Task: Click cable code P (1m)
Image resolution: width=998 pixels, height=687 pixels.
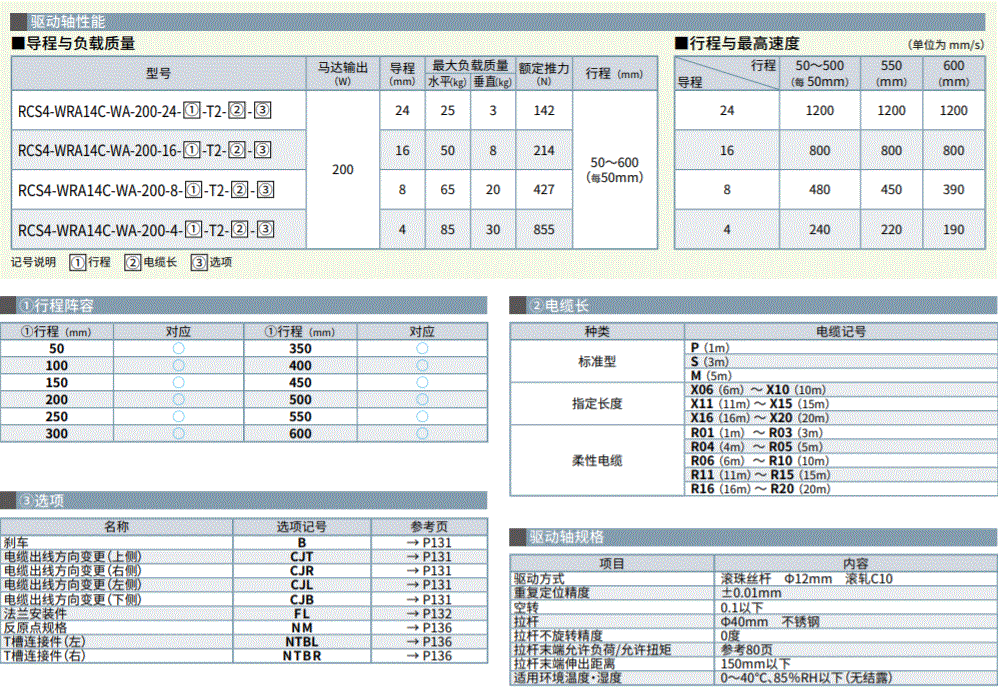Action: pyautogui.click(x=710, y=348)
